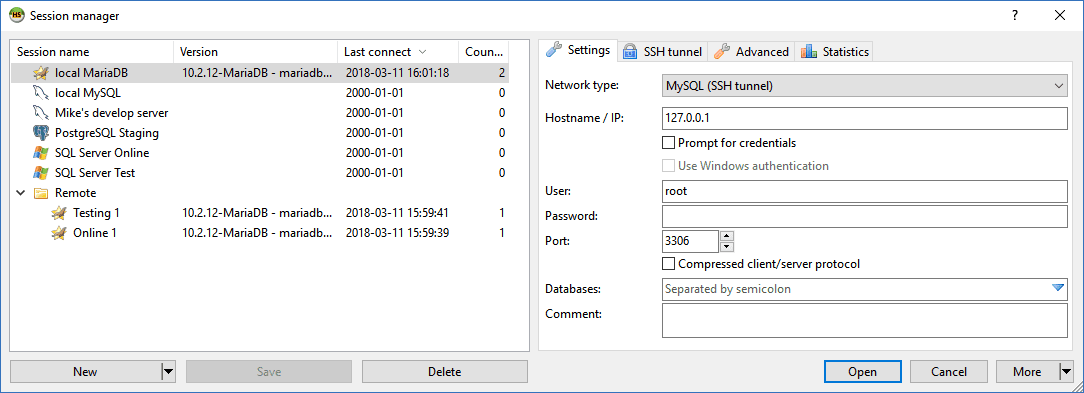Image resolution: width=1084 pixels, height=393 pixels.
Task: Collapse the Remote folder tree
Action: pyautogui.click(x=20, y=193)
